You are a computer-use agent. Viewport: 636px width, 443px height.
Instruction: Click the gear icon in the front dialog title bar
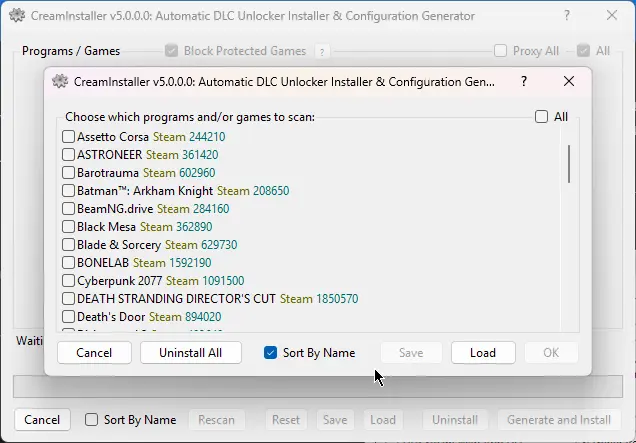pos(60,82)
